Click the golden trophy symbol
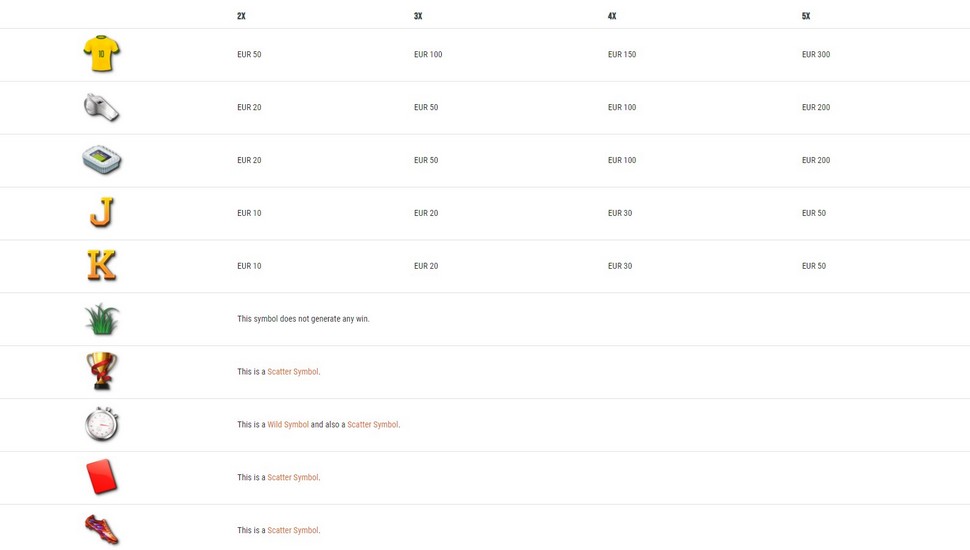970x550 pixels. pyautogui.click(x=101, y=371)
